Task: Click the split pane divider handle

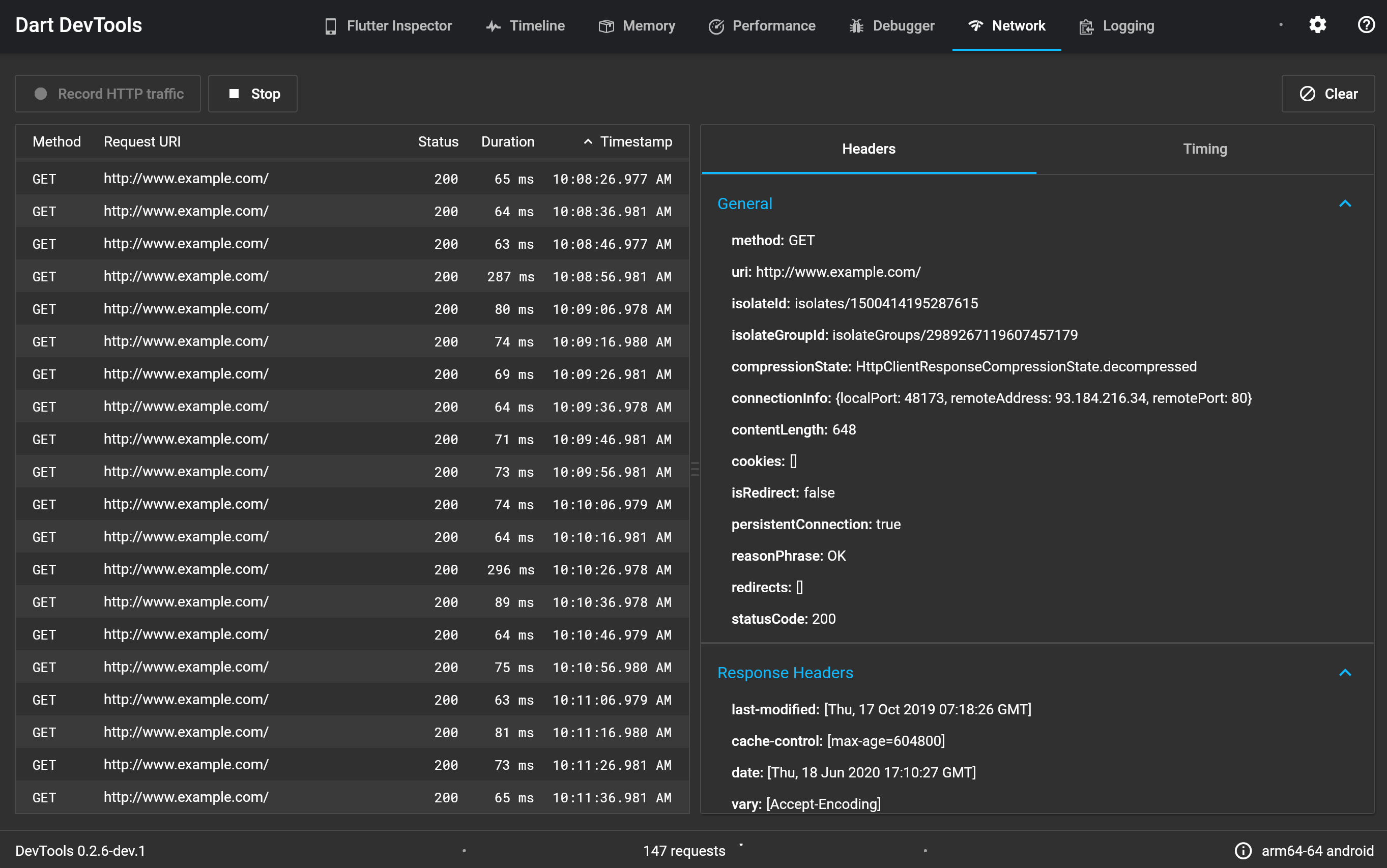Action: [x=695, y=469]
